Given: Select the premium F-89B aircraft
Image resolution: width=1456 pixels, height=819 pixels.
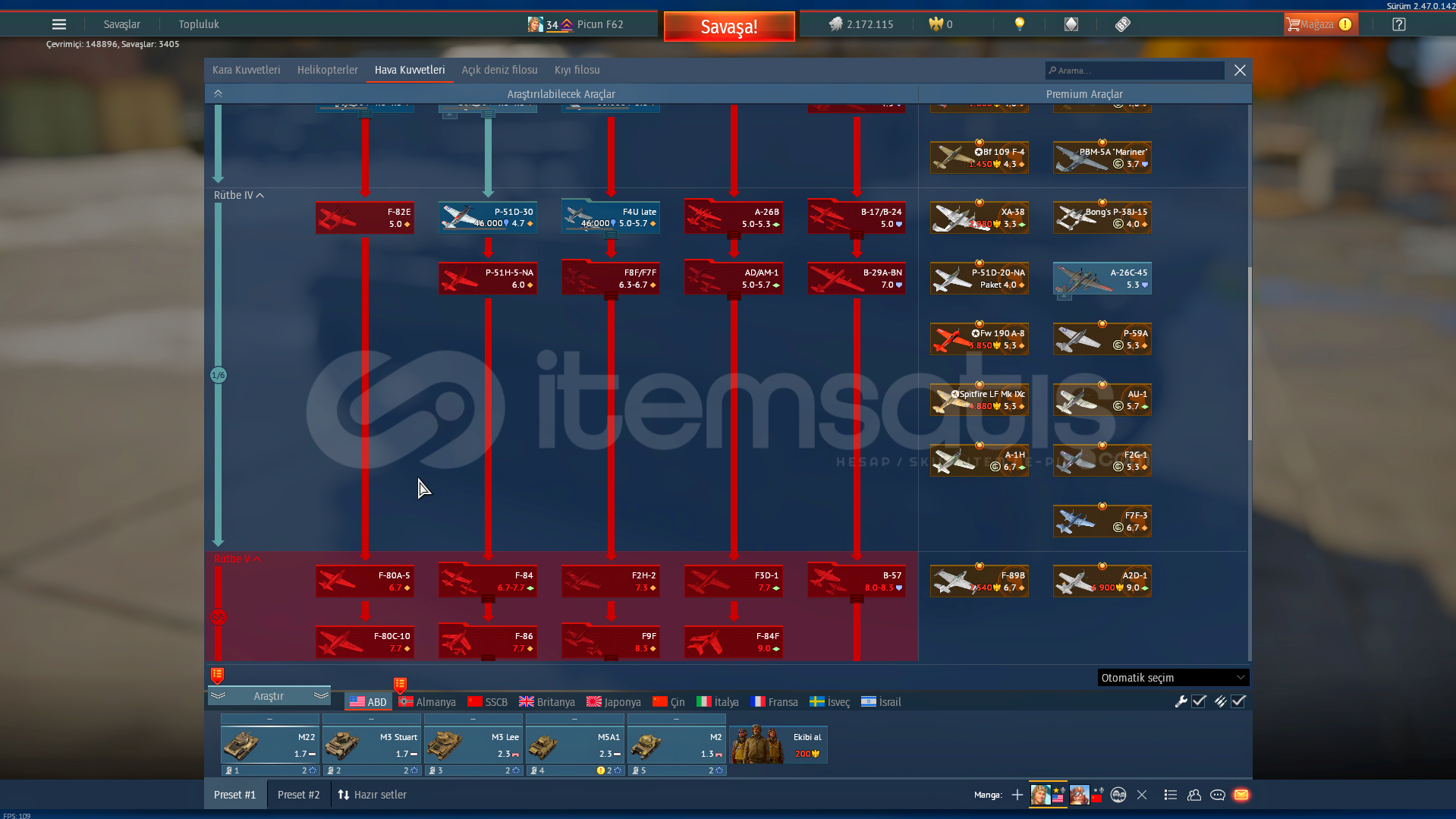Looking at the screenshot, I should (x=980, y=581).
